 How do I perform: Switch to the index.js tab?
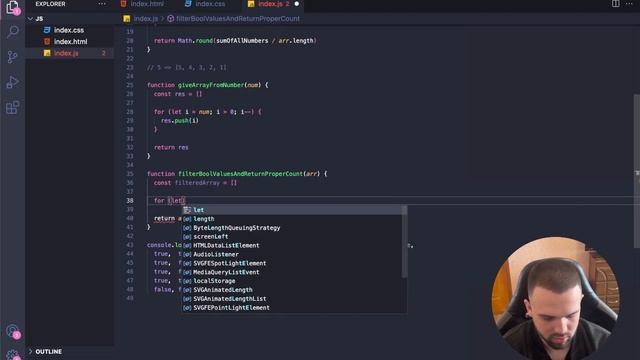tap(273, 4)
